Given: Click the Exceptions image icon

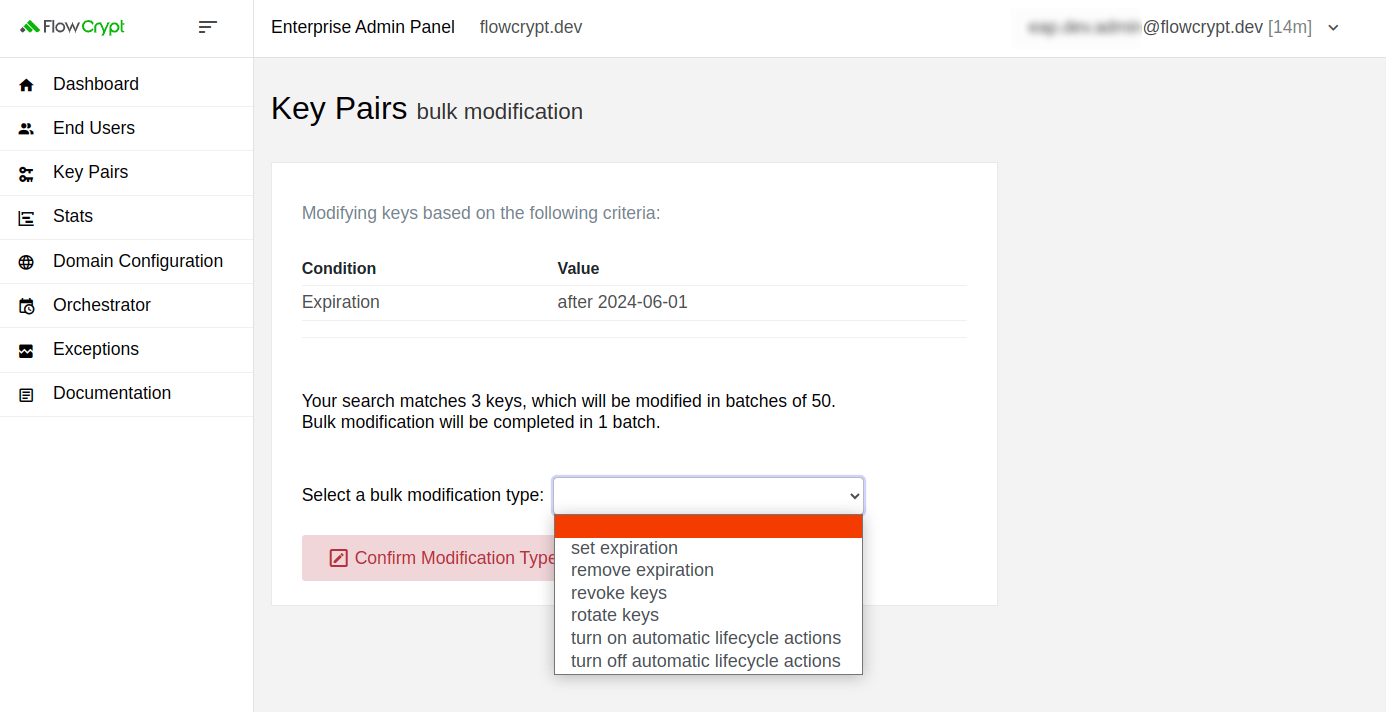Looking at the screenshot, I should click(26, 350).
